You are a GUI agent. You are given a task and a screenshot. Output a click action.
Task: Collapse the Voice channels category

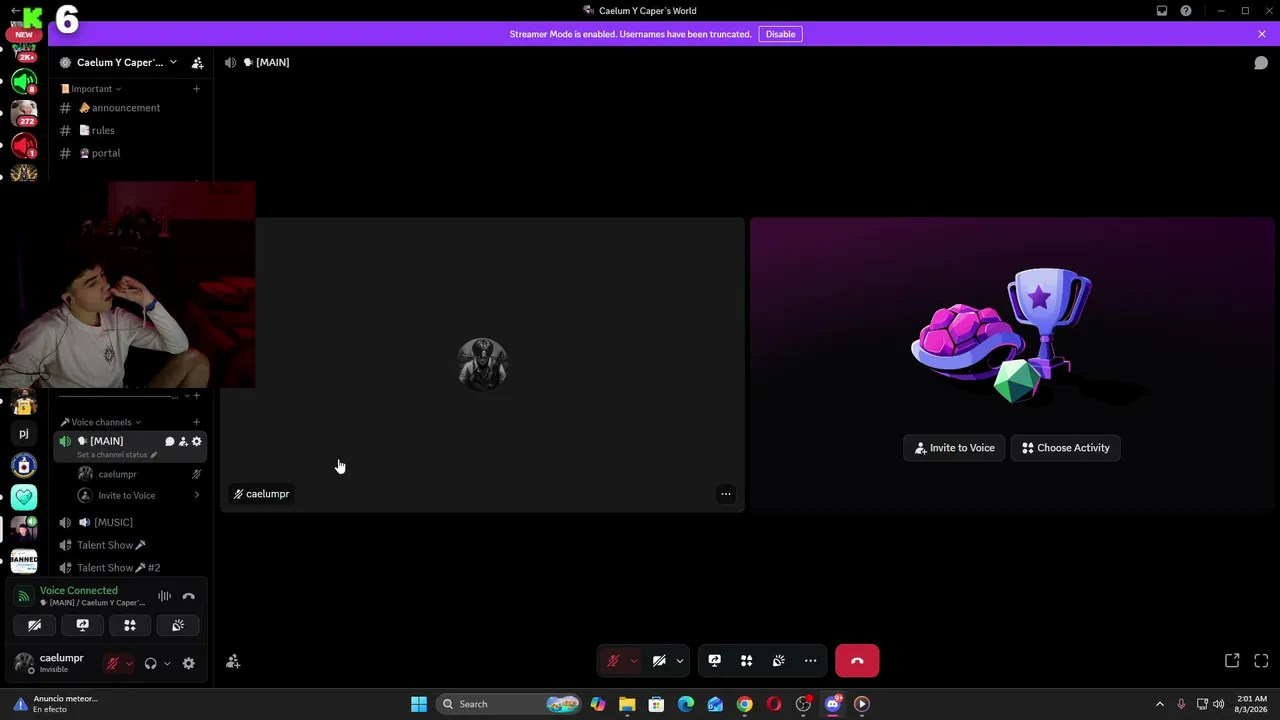coord(100,422)
